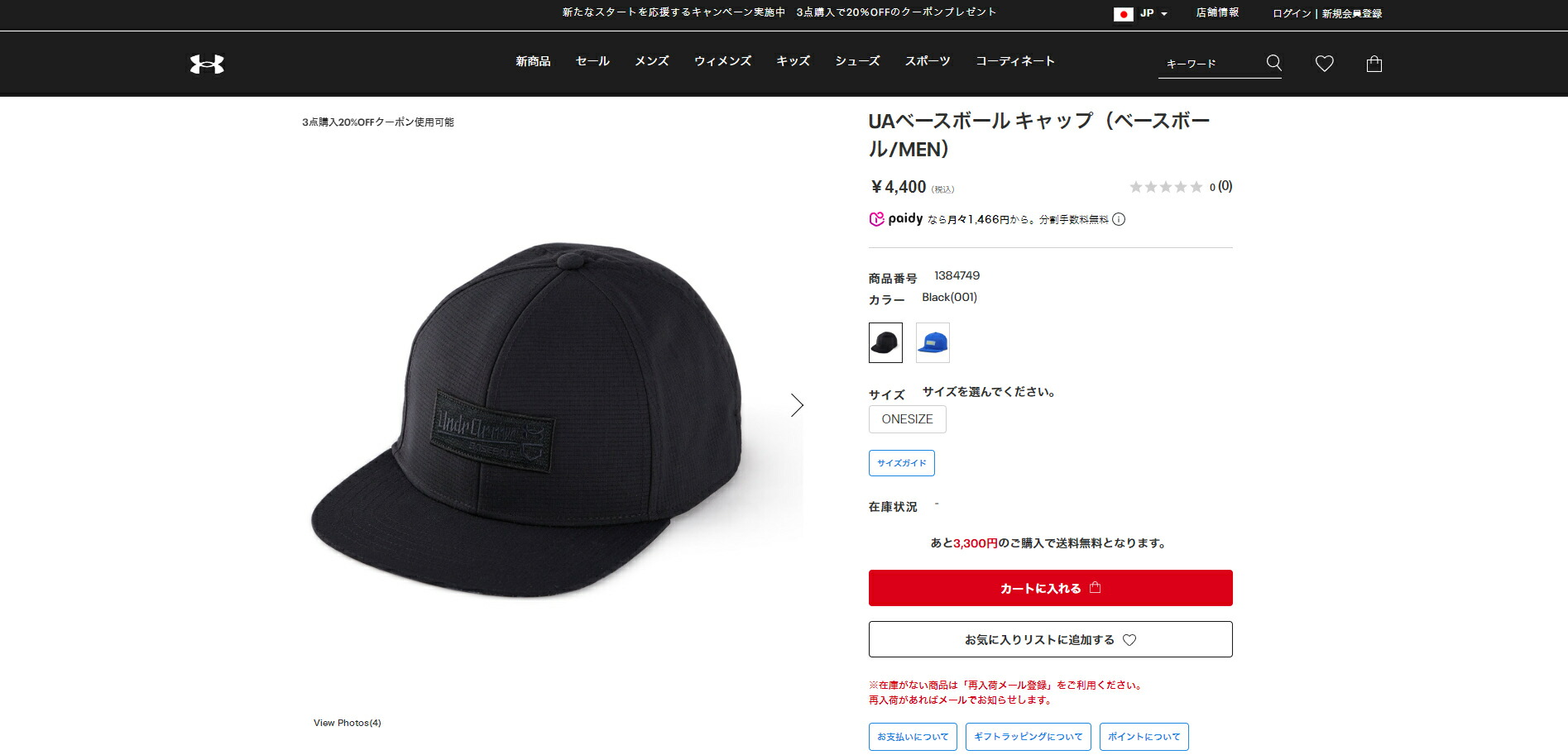This screenshot has width=1568, height=755.
Task: Expand the シューズ navigation menu
Action: [x=857, y=61]
